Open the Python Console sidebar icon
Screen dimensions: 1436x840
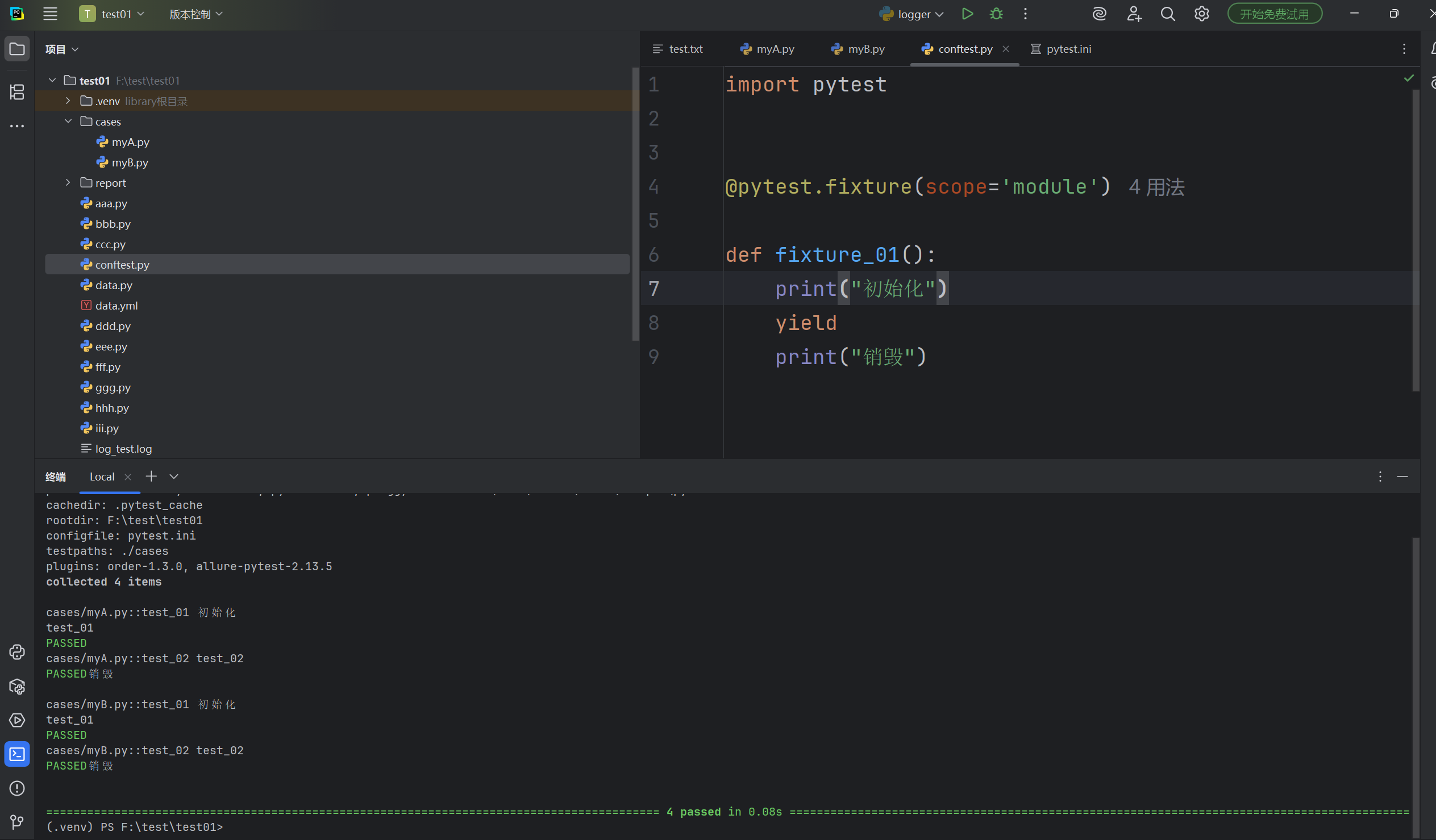17,651
